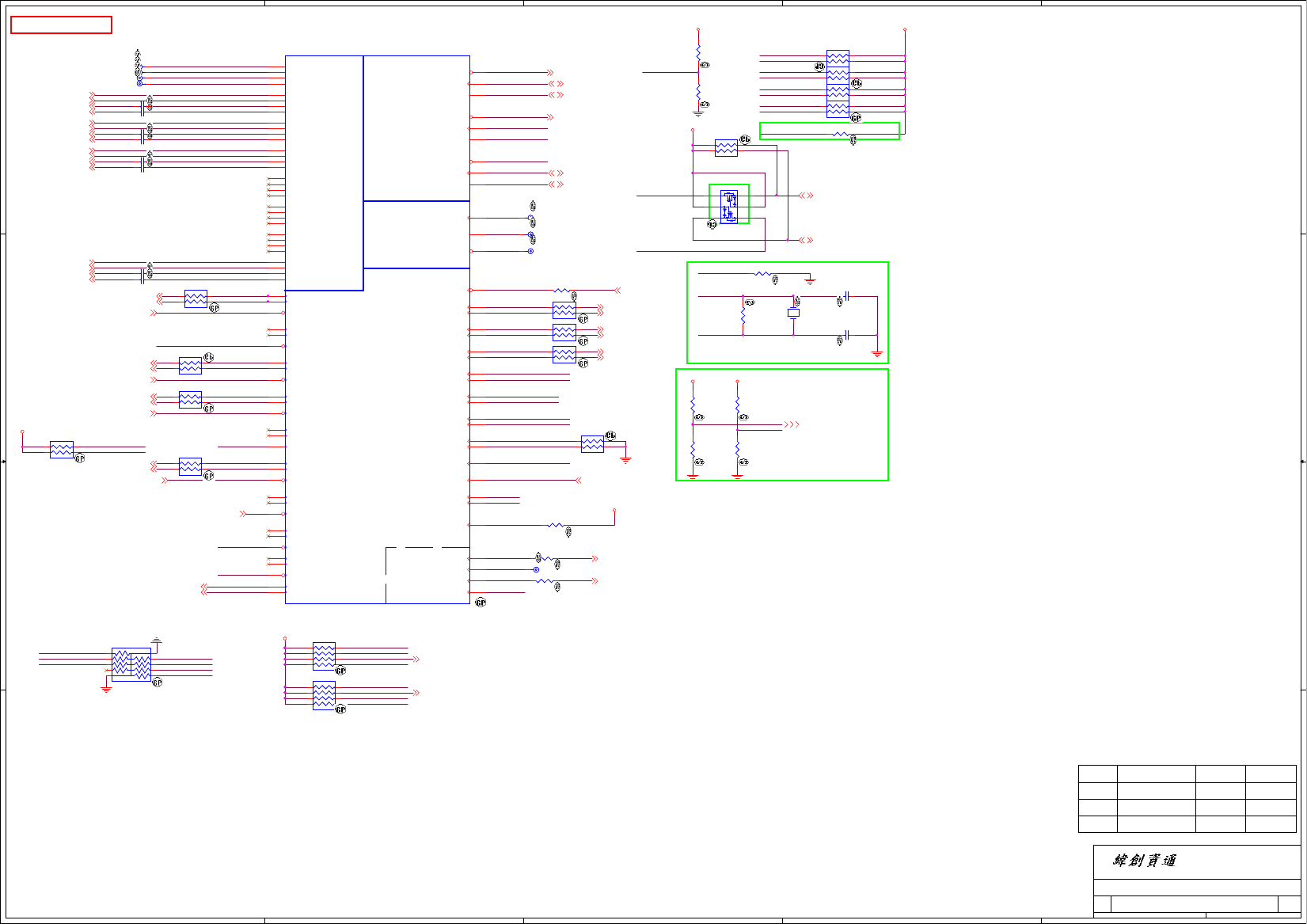Screen dimensions: 1307x924
Task: Select the tall four-section resistor array
Action: (838, 84)
